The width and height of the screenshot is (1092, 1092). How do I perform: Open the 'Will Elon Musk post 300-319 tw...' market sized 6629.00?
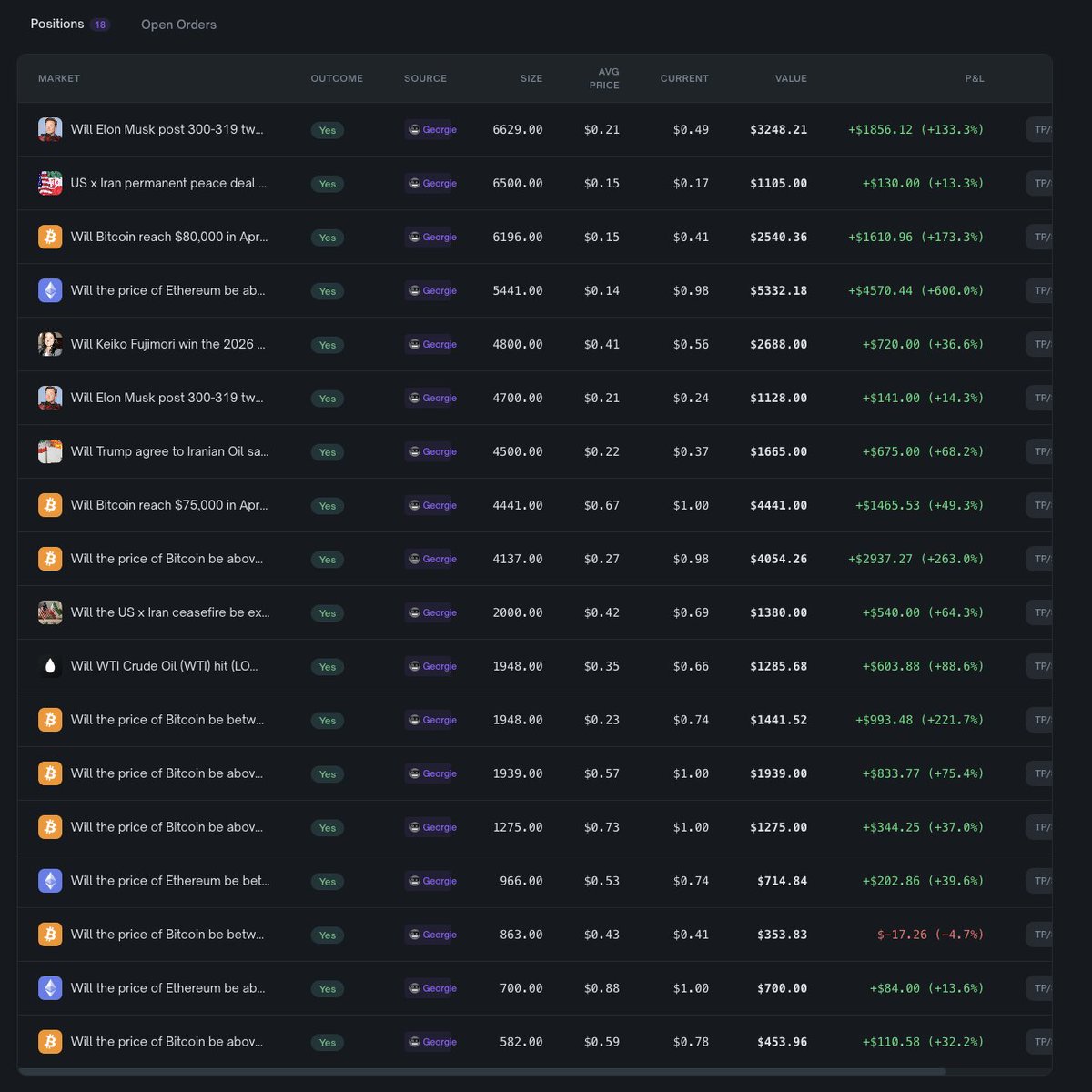[x=167, y=129]
